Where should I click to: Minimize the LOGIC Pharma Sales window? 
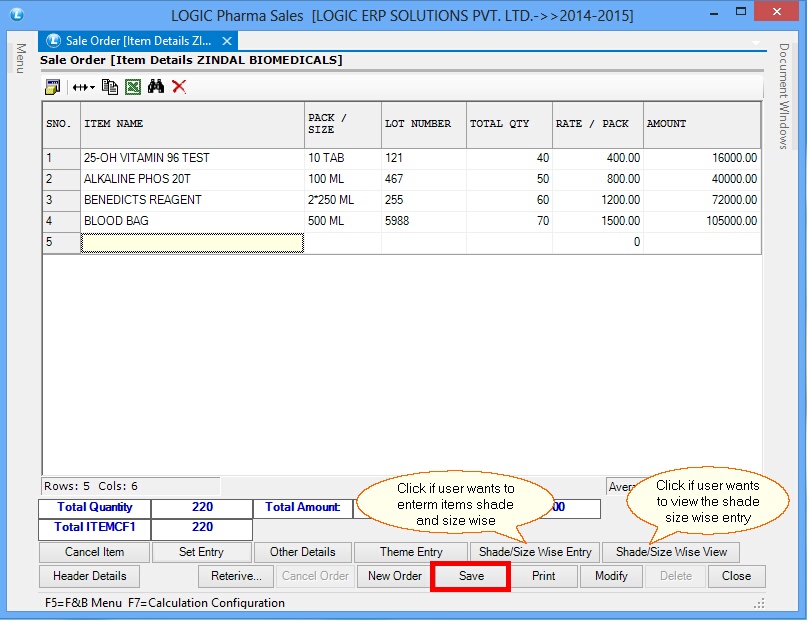[714, 13]
